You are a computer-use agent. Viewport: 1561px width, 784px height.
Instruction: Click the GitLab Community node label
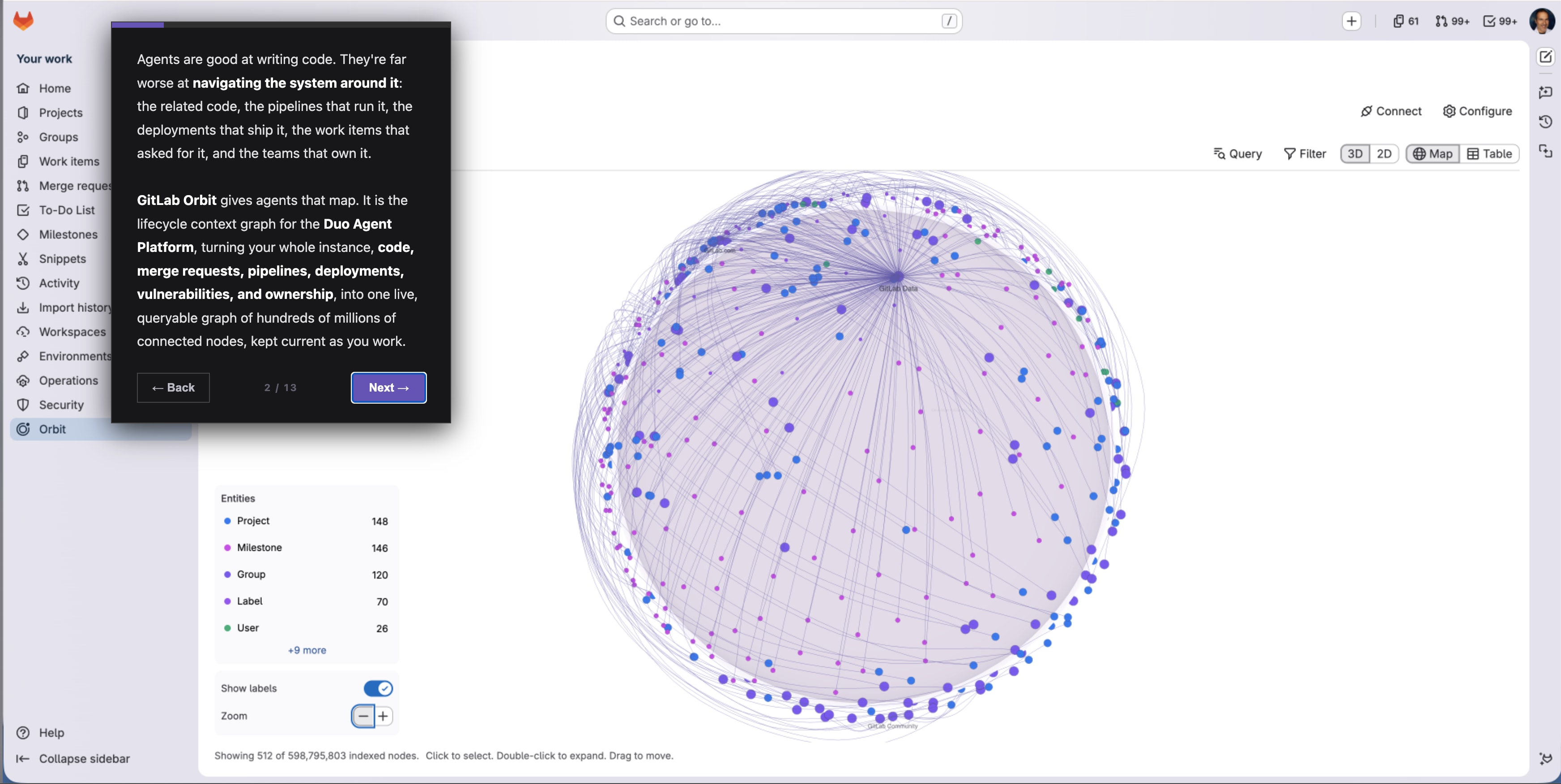(892, 726)
